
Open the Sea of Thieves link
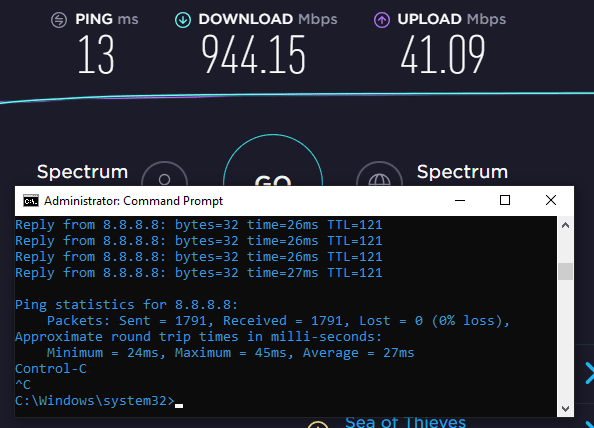point(405,422)
